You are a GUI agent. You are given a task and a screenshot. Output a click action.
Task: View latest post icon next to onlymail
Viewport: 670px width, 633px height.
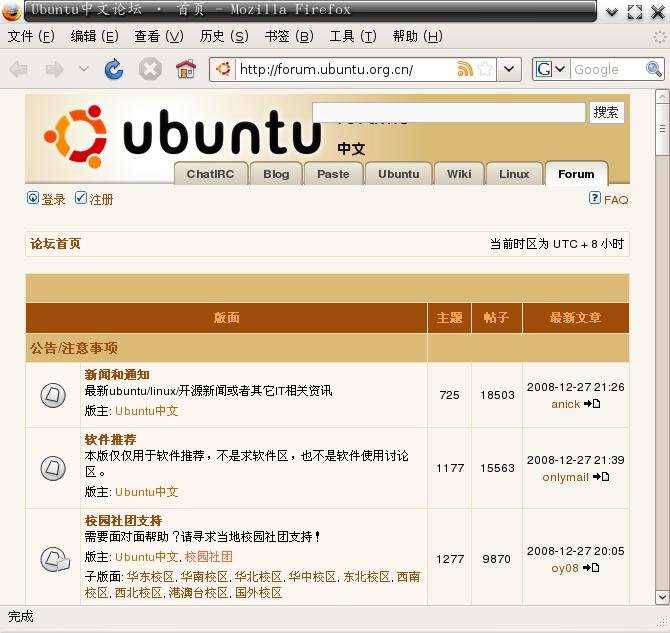click(601, 477)
